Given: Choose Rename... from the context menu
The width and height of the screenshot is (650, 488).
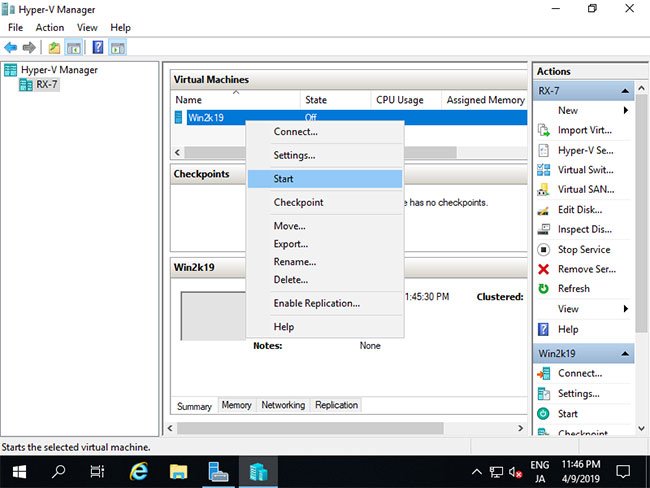Looking at the screenshot, I should 325,262.
